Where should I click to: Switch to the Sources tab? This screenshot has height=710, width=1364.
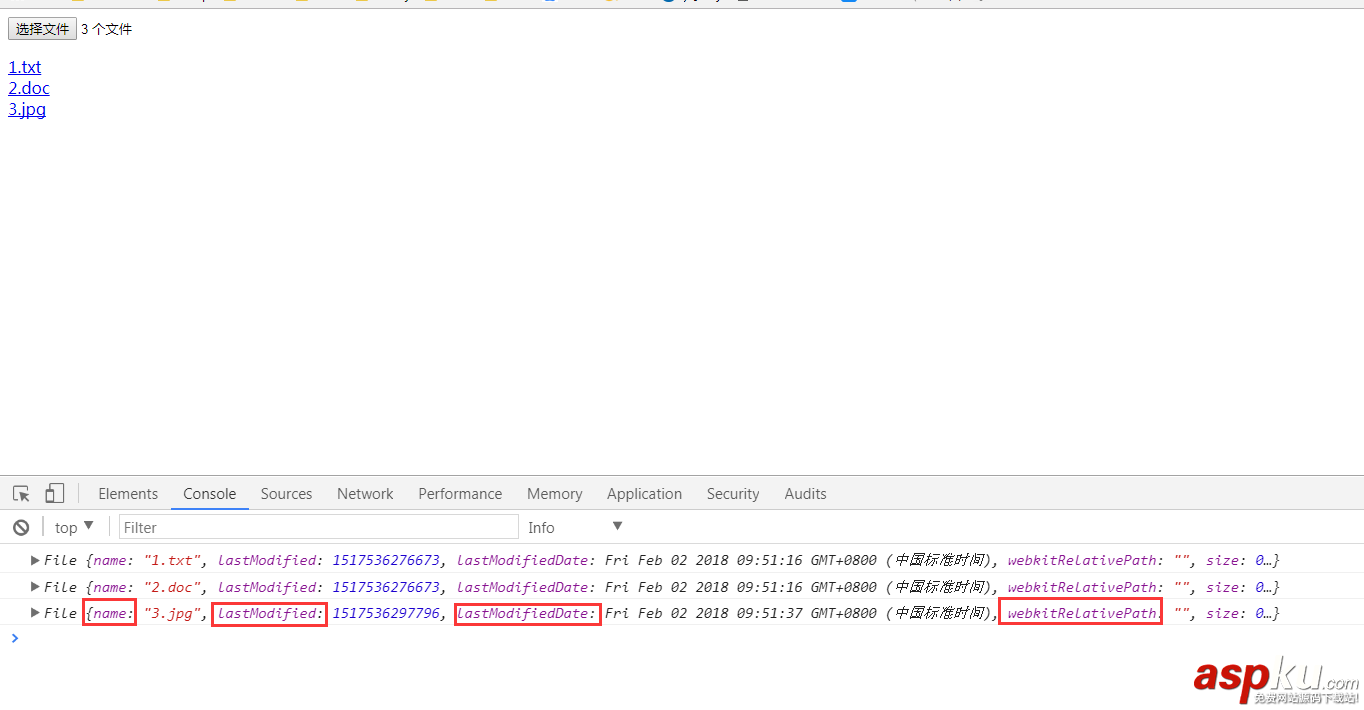click(x=286, y=494)
